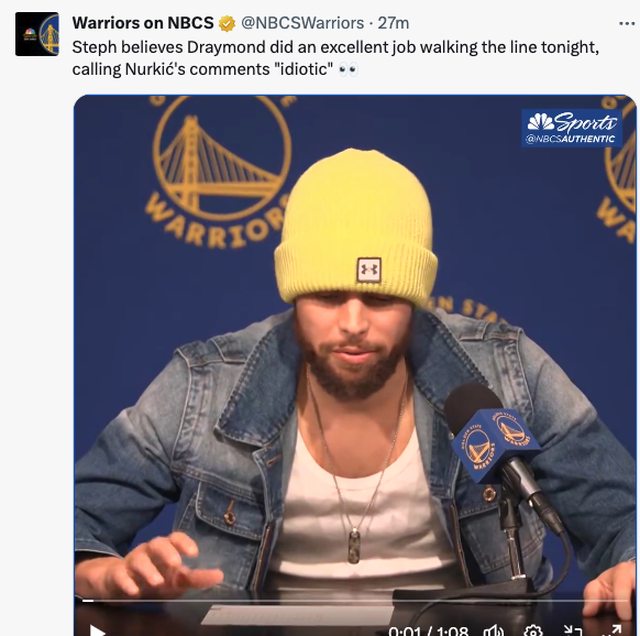The width and height of the screenshot is (640, 636).
Task: Click the NBC Sports Authentic watermark logo
Action: tap(571, 127)
